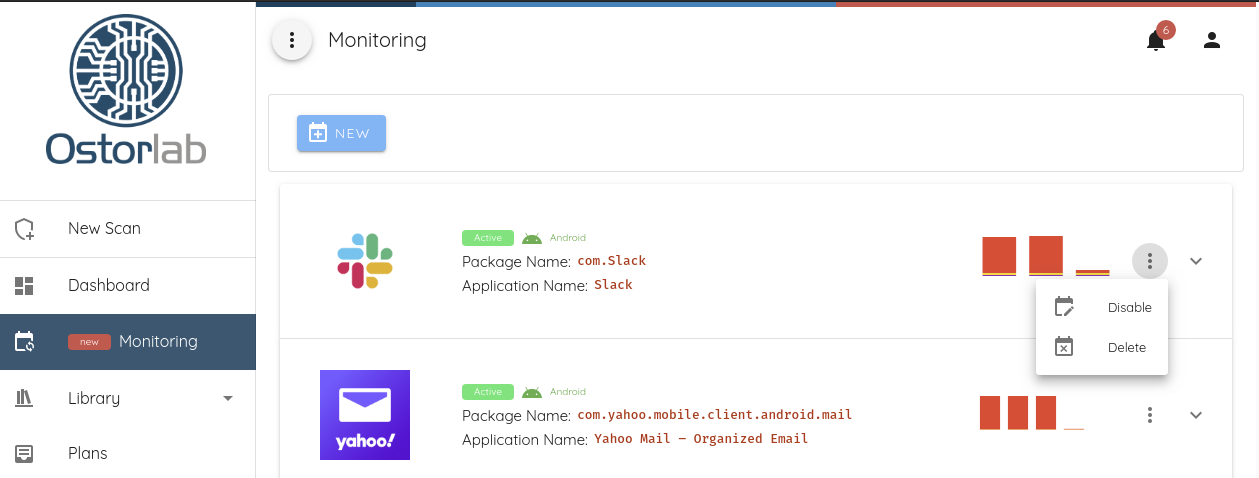Open the three-dot menu beside Monitoring title

292,40
